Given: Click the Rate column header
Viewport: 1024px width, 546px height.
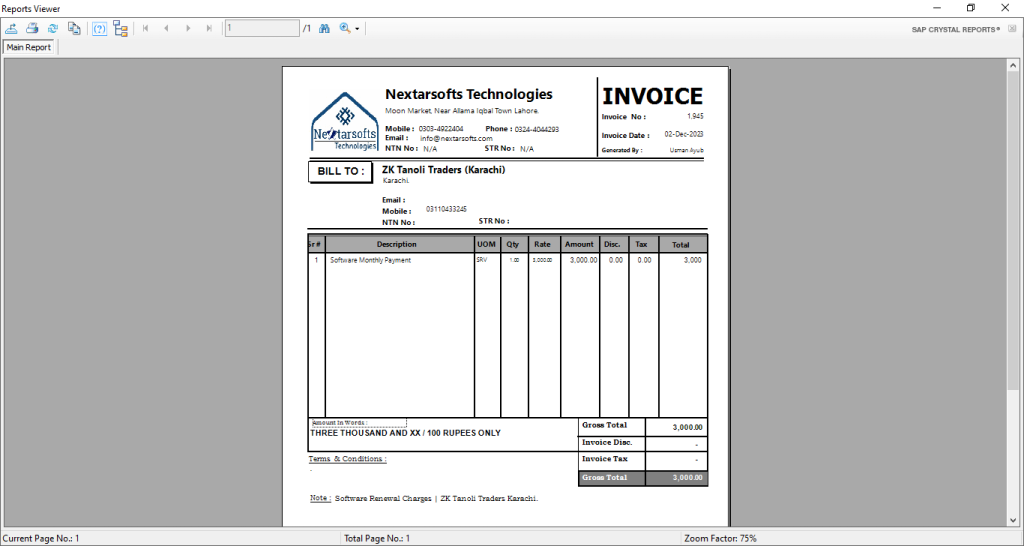Looking at the screenshot, I should click(543, 244).
